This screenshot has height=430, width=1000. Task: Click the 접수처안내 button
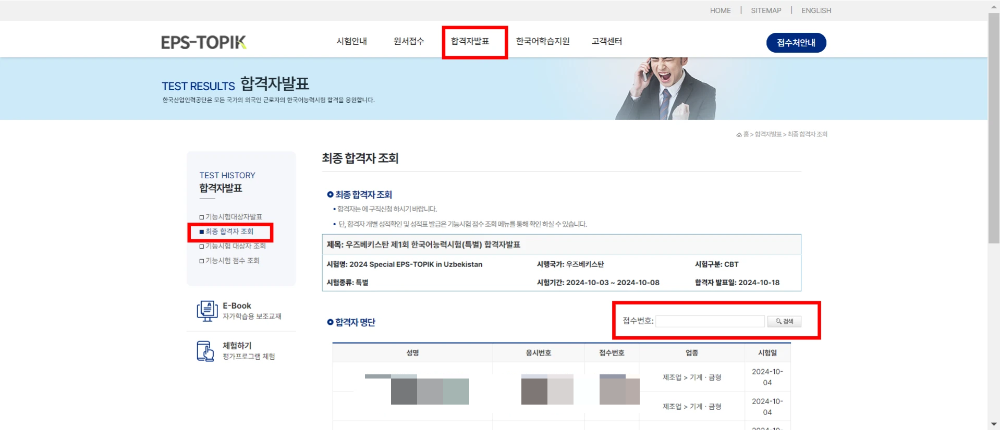(x=796, y=43)
